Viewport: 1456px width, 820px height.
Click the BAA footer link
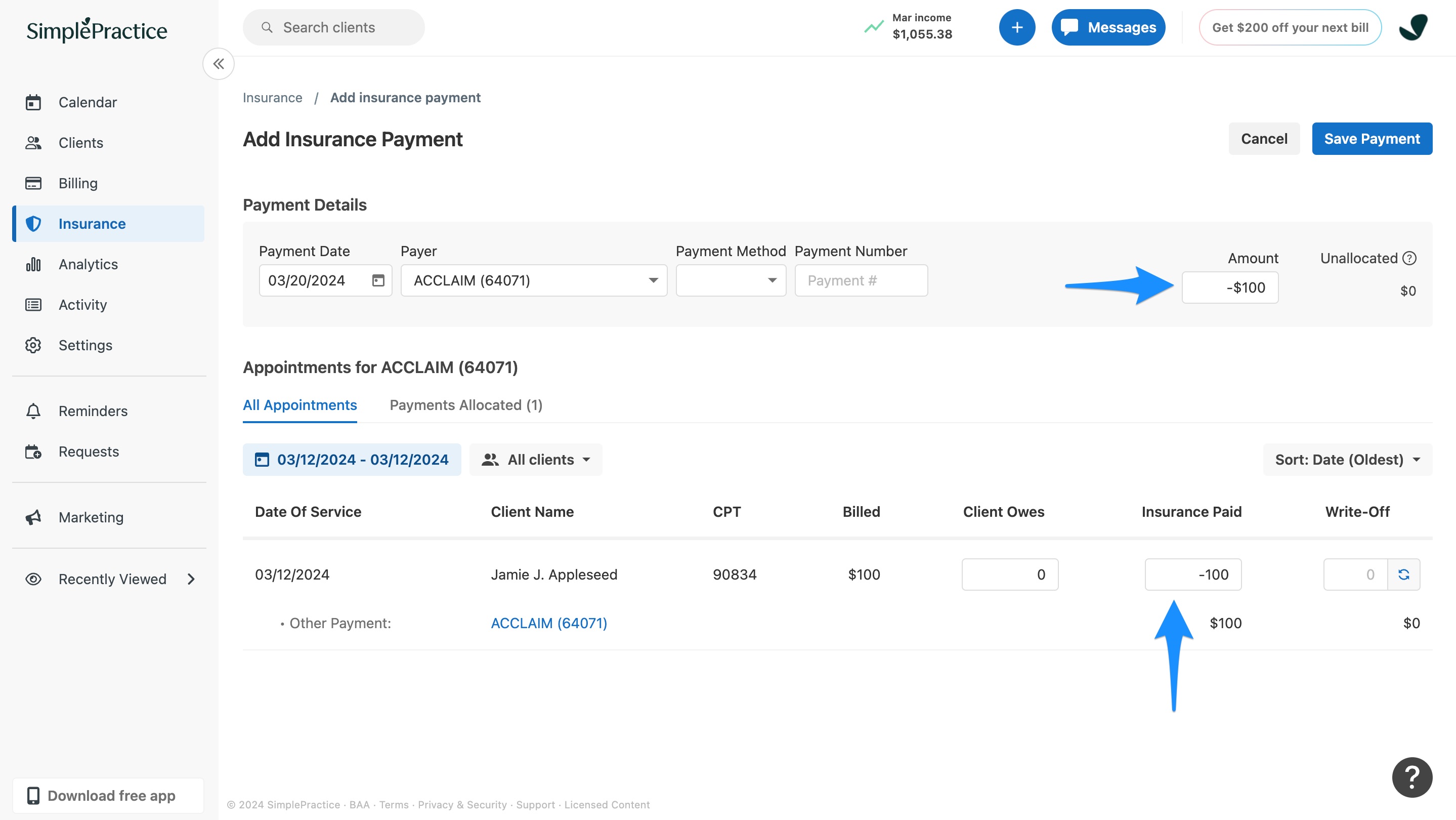pyautogui.click(x=359, y=805)
